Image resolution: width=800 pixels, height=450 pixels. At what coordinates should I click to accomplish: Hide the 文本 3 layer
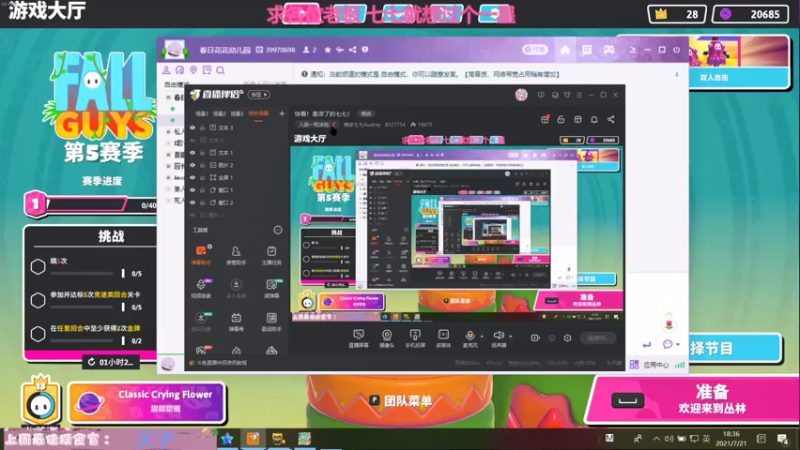(x=192, y=128)
